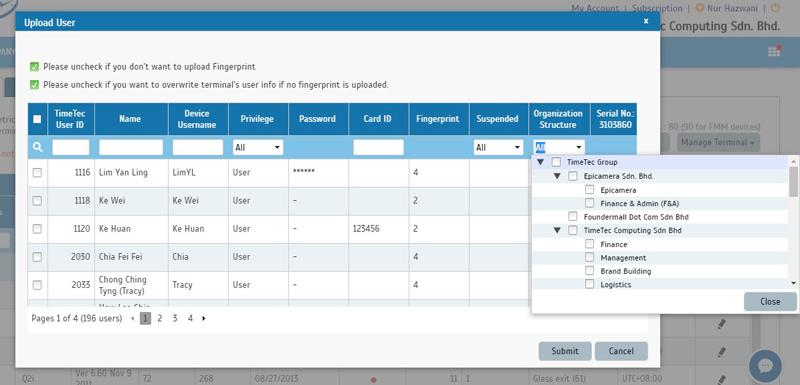Click the Card ID filter field
This screenshot has height=385, width=800.
[379, 147]
